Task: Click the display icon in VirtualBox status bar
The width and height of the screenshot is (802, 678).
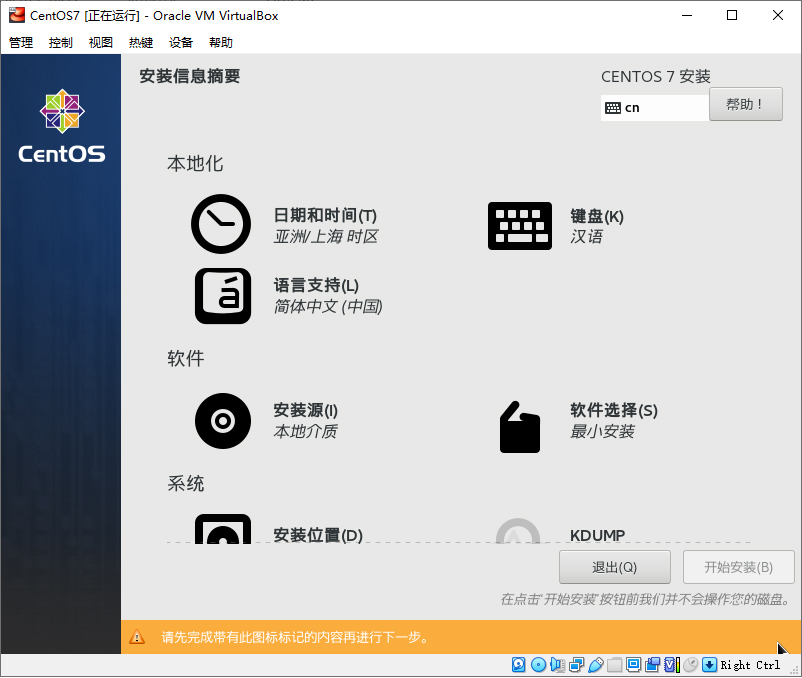Action: pos(632,664)
